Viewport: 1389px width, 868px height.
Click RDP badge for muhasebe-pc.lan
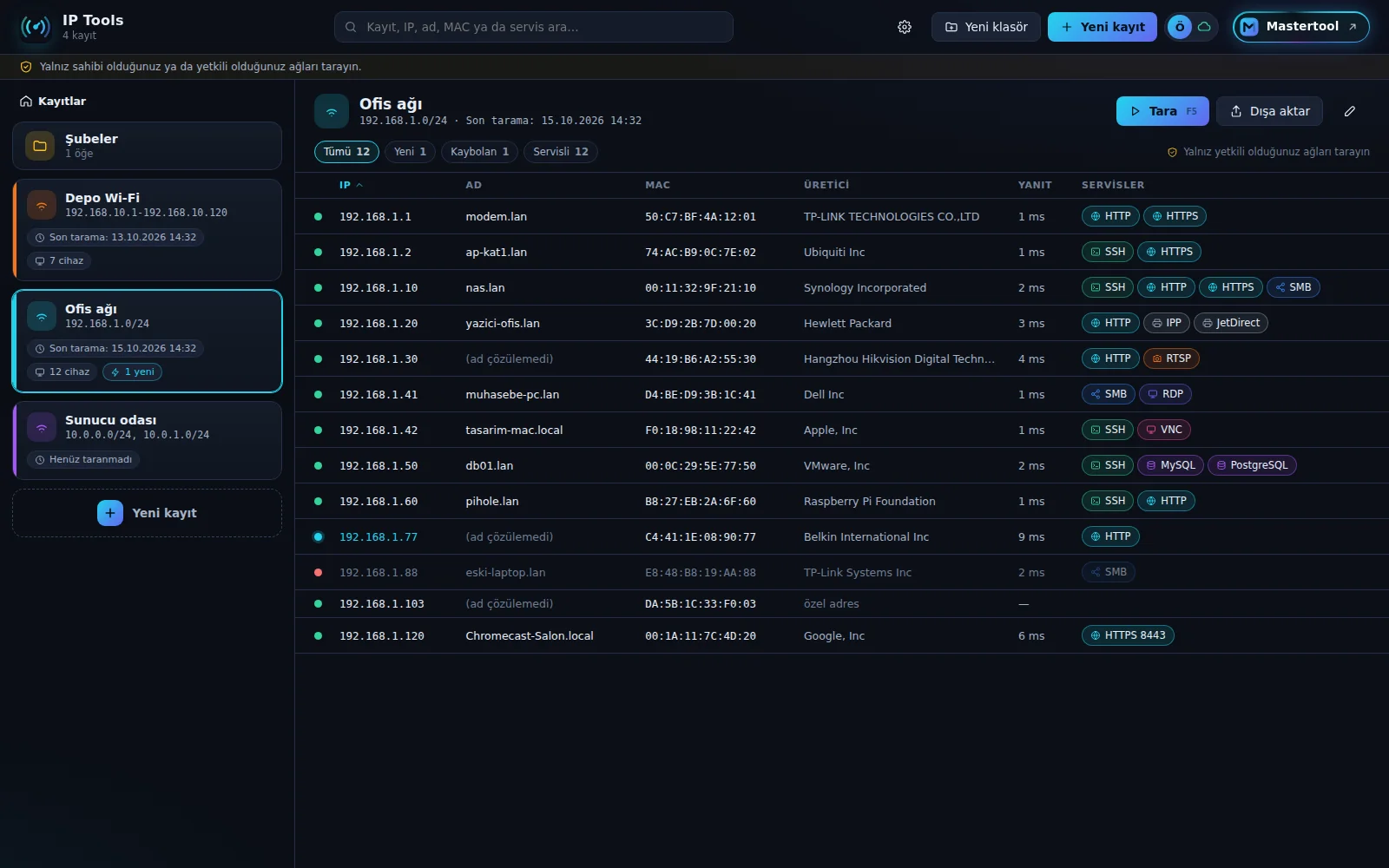click(x=1165, y=394)
